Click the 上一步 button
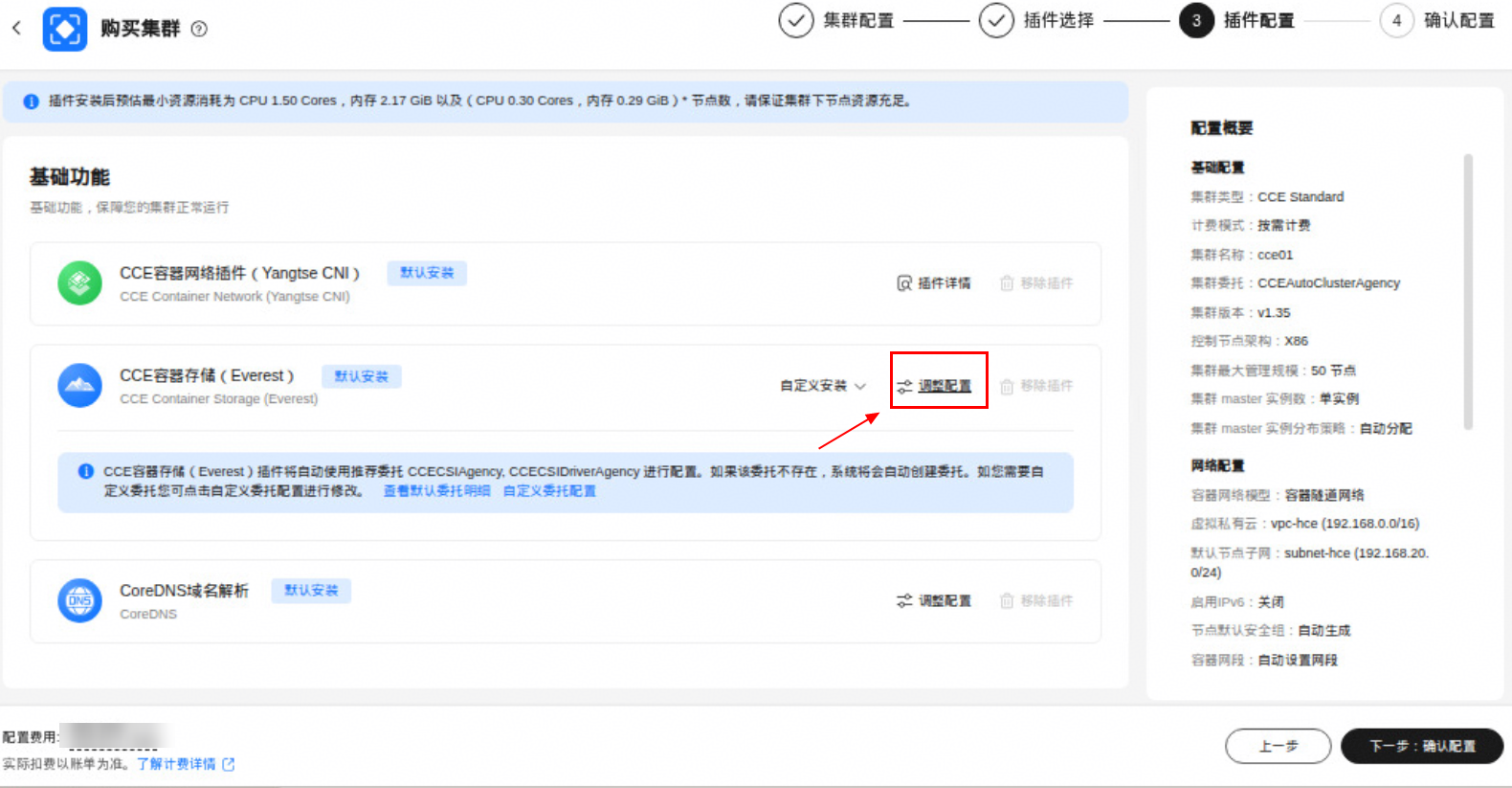This screenshot has height=788, width=1512. pos(1279,746)
